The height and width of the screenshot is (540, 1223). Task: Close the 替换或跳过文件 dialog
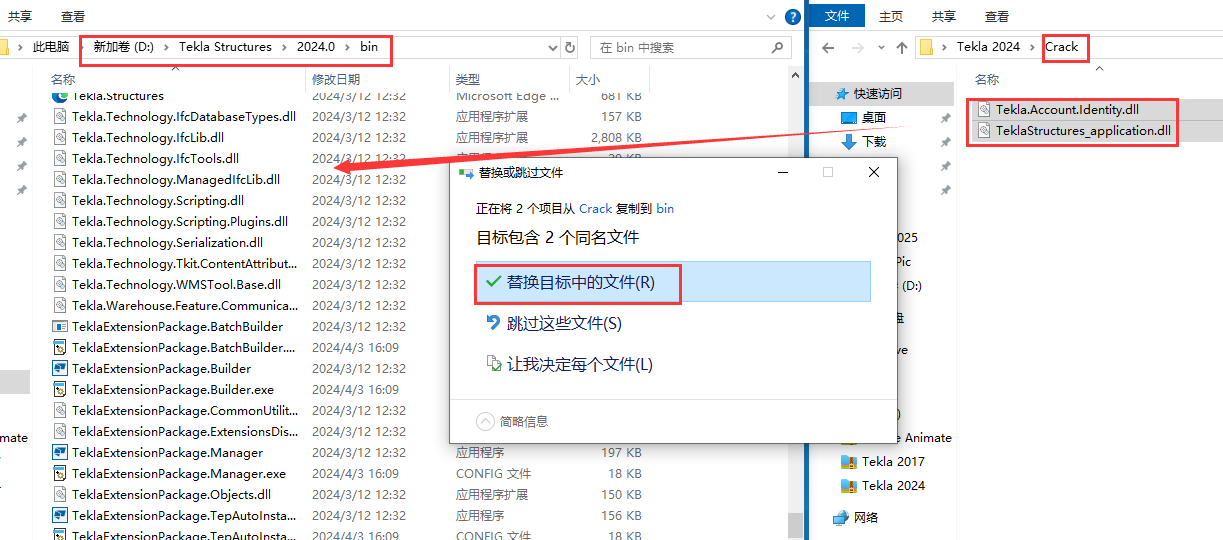point(873,173)
